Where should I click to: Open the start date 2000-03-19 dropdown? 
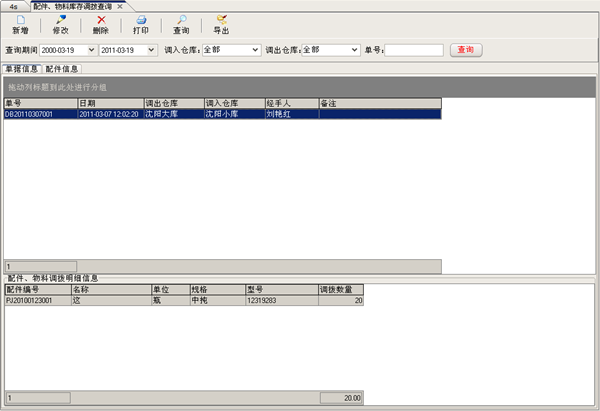pos(89,49)
